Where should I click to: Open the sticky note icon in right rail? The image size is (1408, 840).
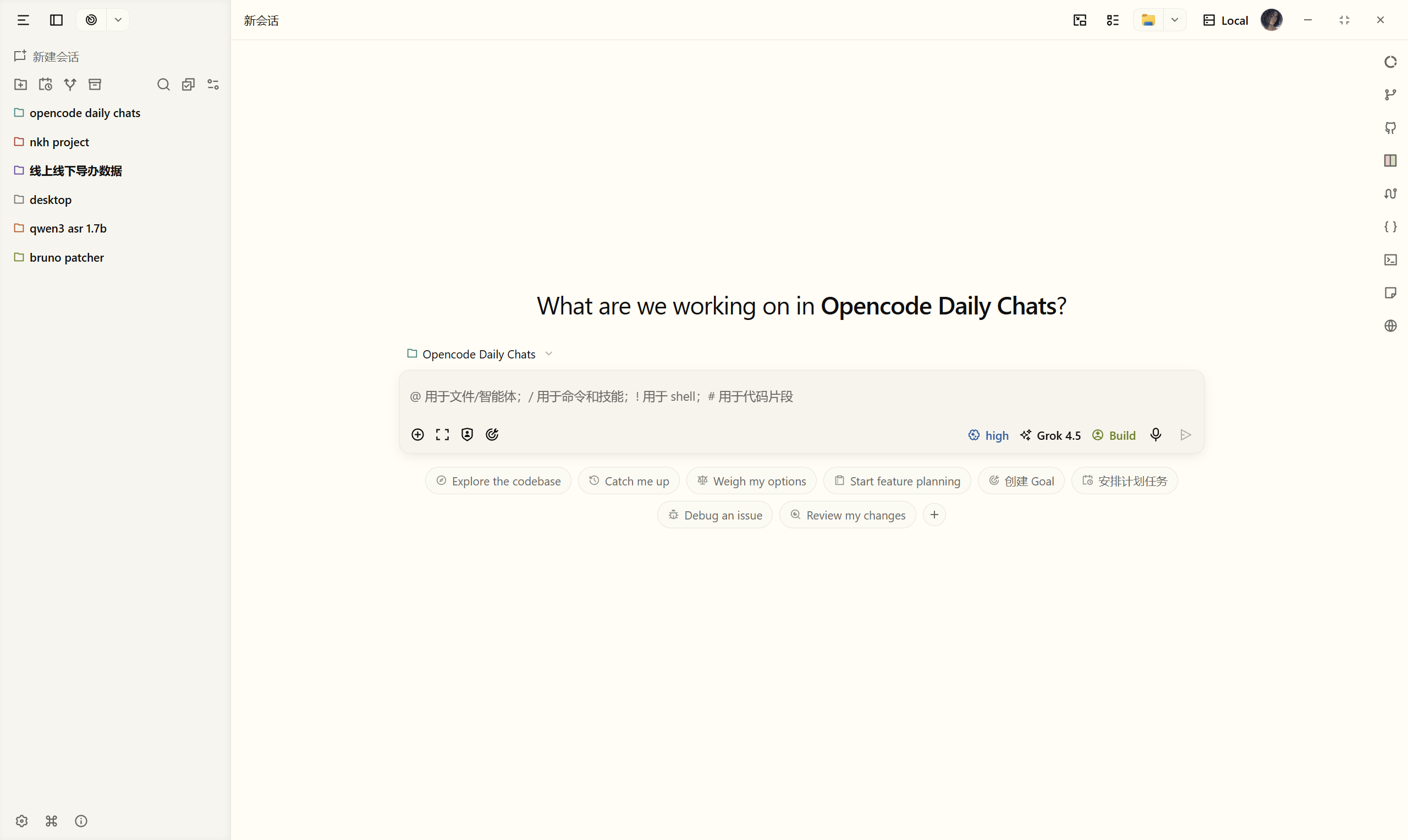tap(1390, 292)
